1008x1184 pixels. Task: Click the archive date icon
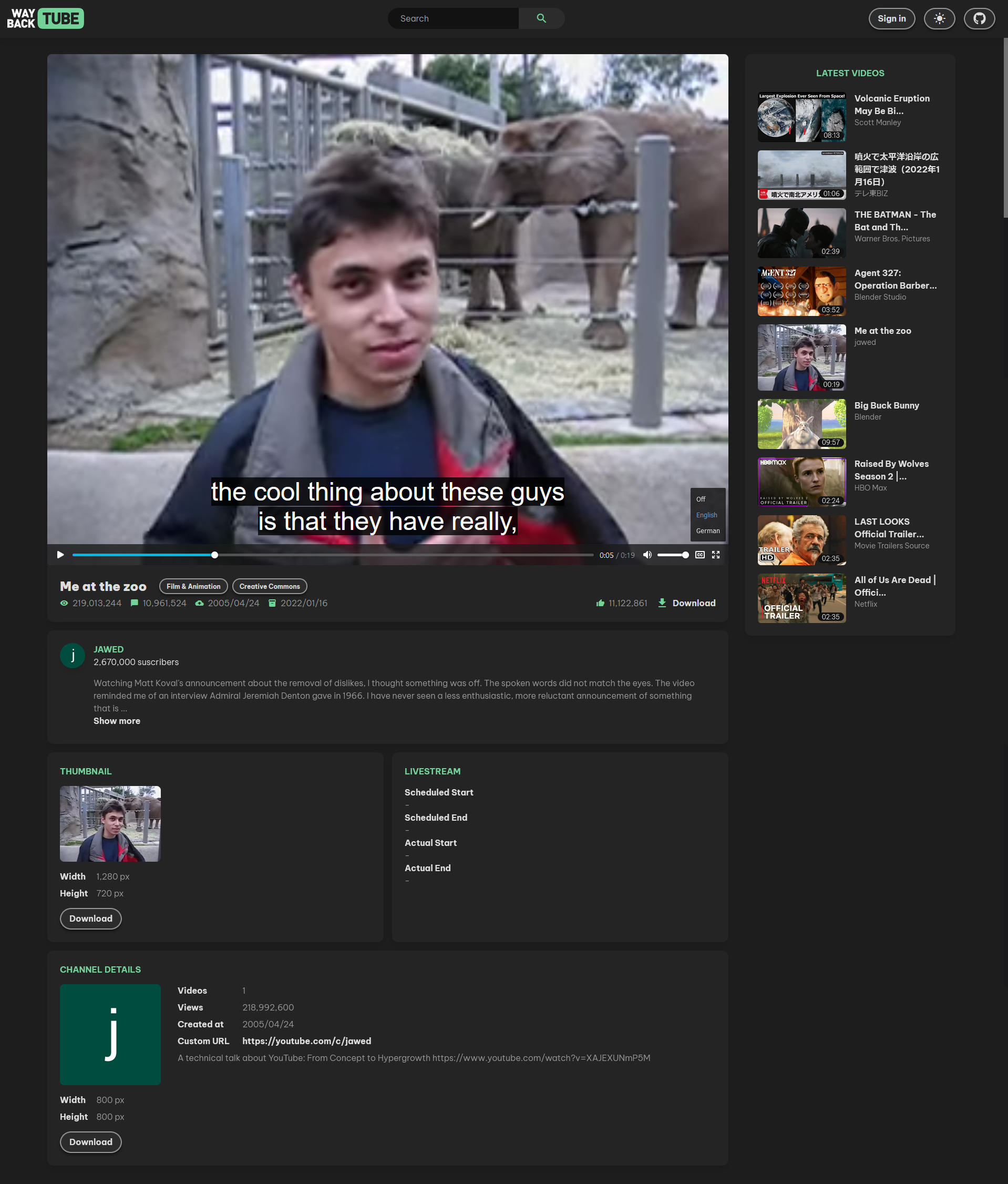(272, 603)
